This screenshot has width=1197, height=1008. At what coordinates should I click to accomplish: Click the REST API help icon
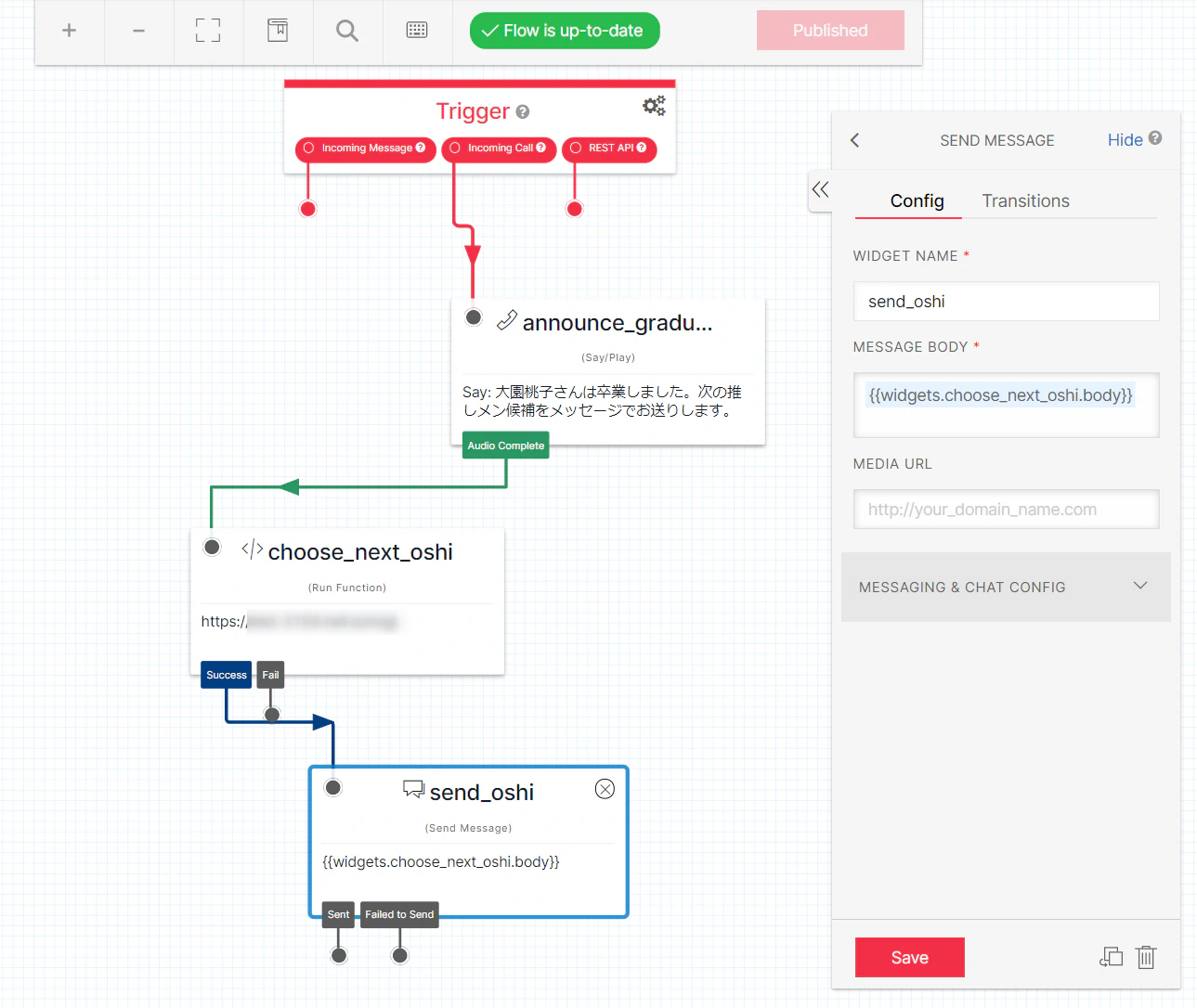(x=642, y=148)
